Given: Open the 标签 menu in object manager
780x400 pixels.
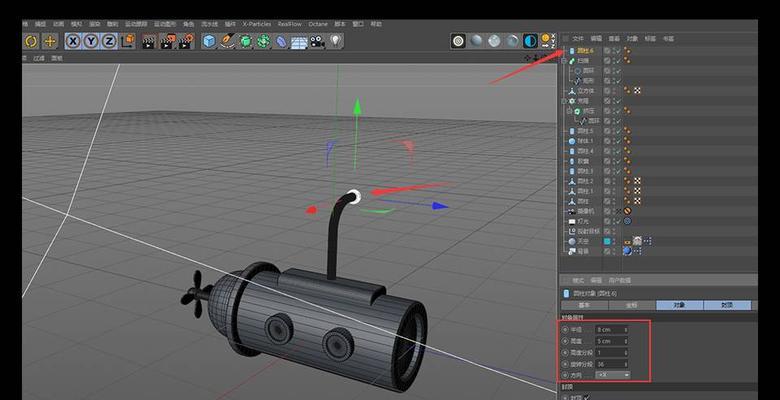Looking at the screenshot, I should (650, 38).
